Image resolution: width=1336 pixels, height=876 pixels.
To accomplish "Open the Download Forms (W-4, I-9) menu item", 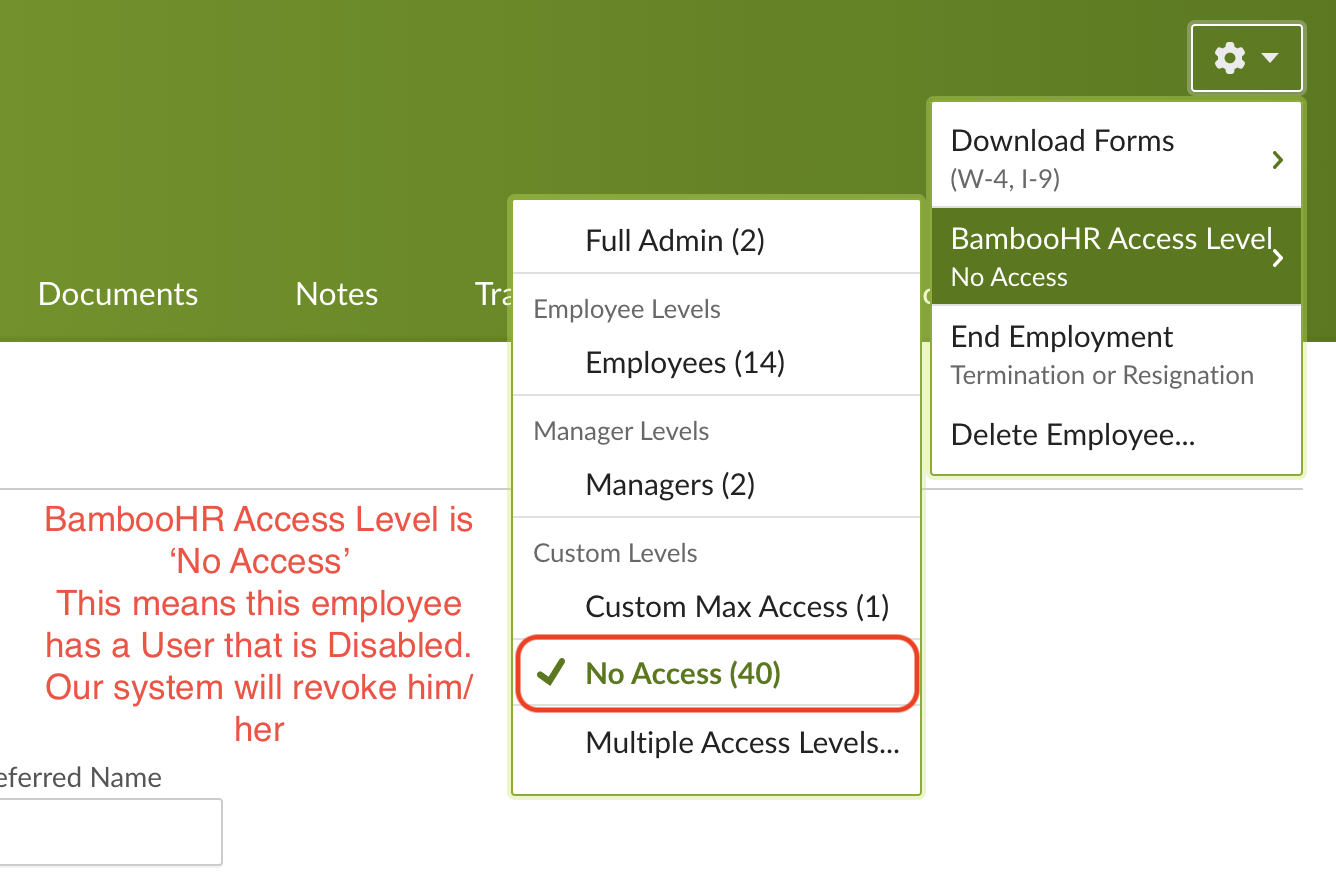I will coord(1116,157).
